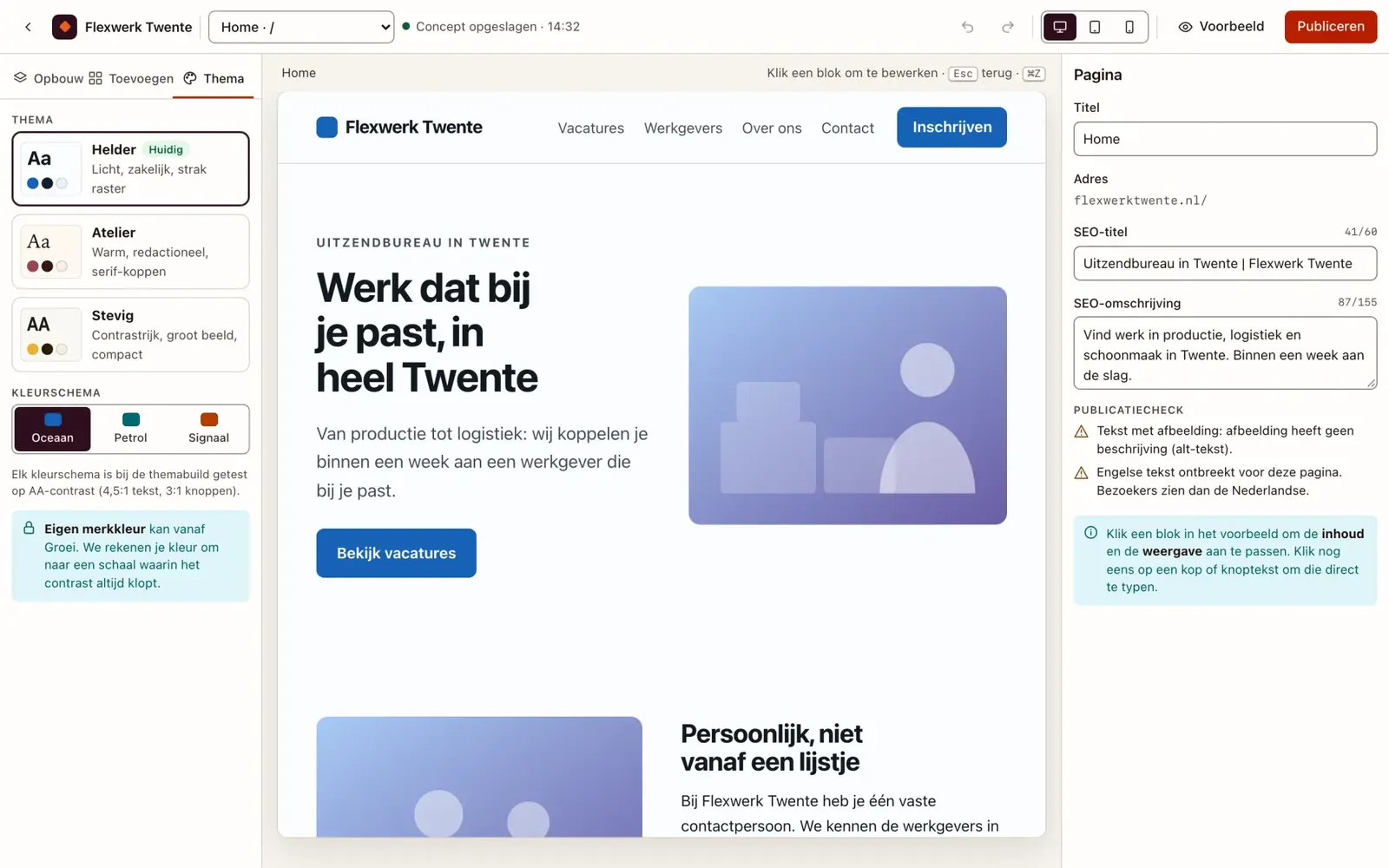Image resolution: width=1389 pixels, height=868 pixels.
Task: Click the Inschrijven button in preview
Action: (x=951, y=127)
